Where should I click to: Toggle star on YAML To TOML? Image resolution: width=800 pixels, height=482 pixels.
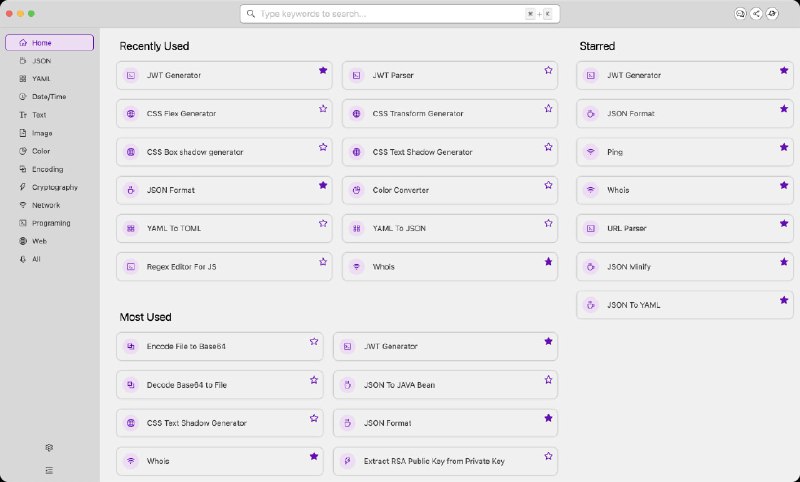pyautogui.click(x=323, y=224)
